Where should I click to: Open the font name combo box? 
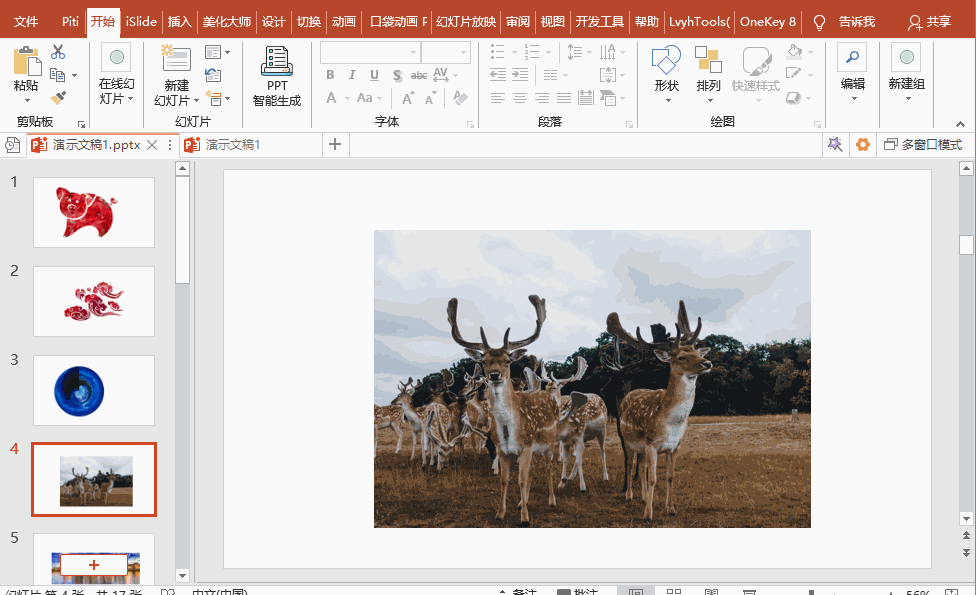(x=370, y=52)
